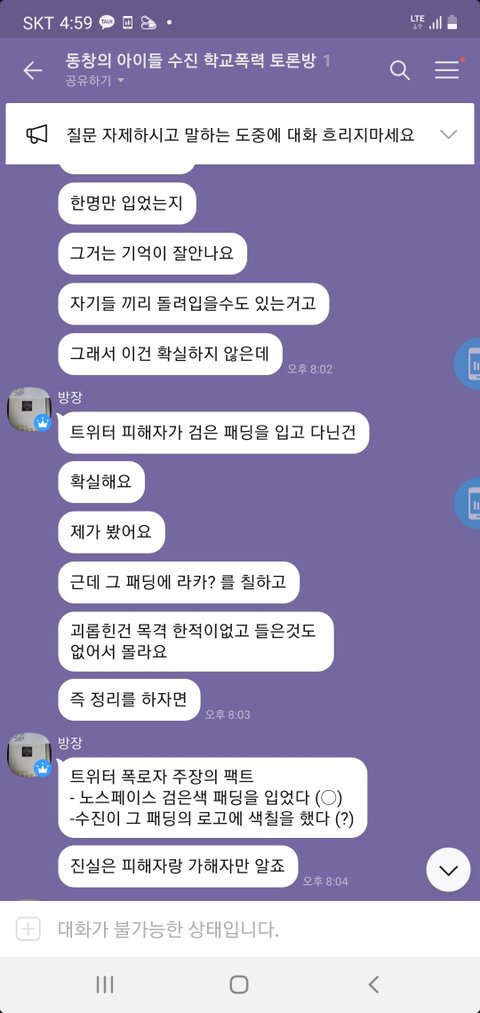This screenshot has height=1013, width=480.
Task: Open the chat search magnifier icon
Action: pos(400,70)
